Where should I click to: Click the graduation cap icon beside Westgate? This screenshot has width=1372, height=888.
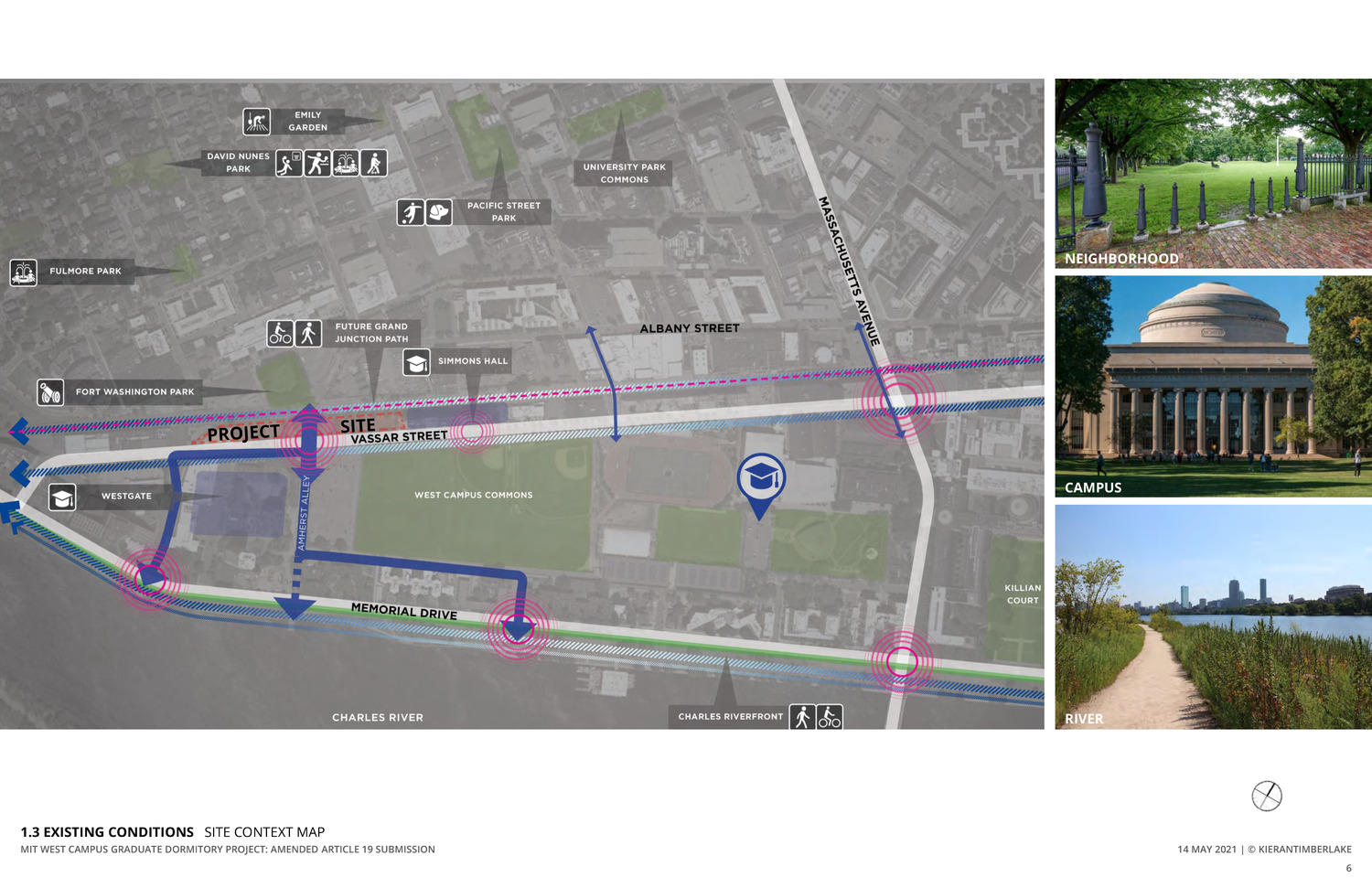tap(62, 497)
